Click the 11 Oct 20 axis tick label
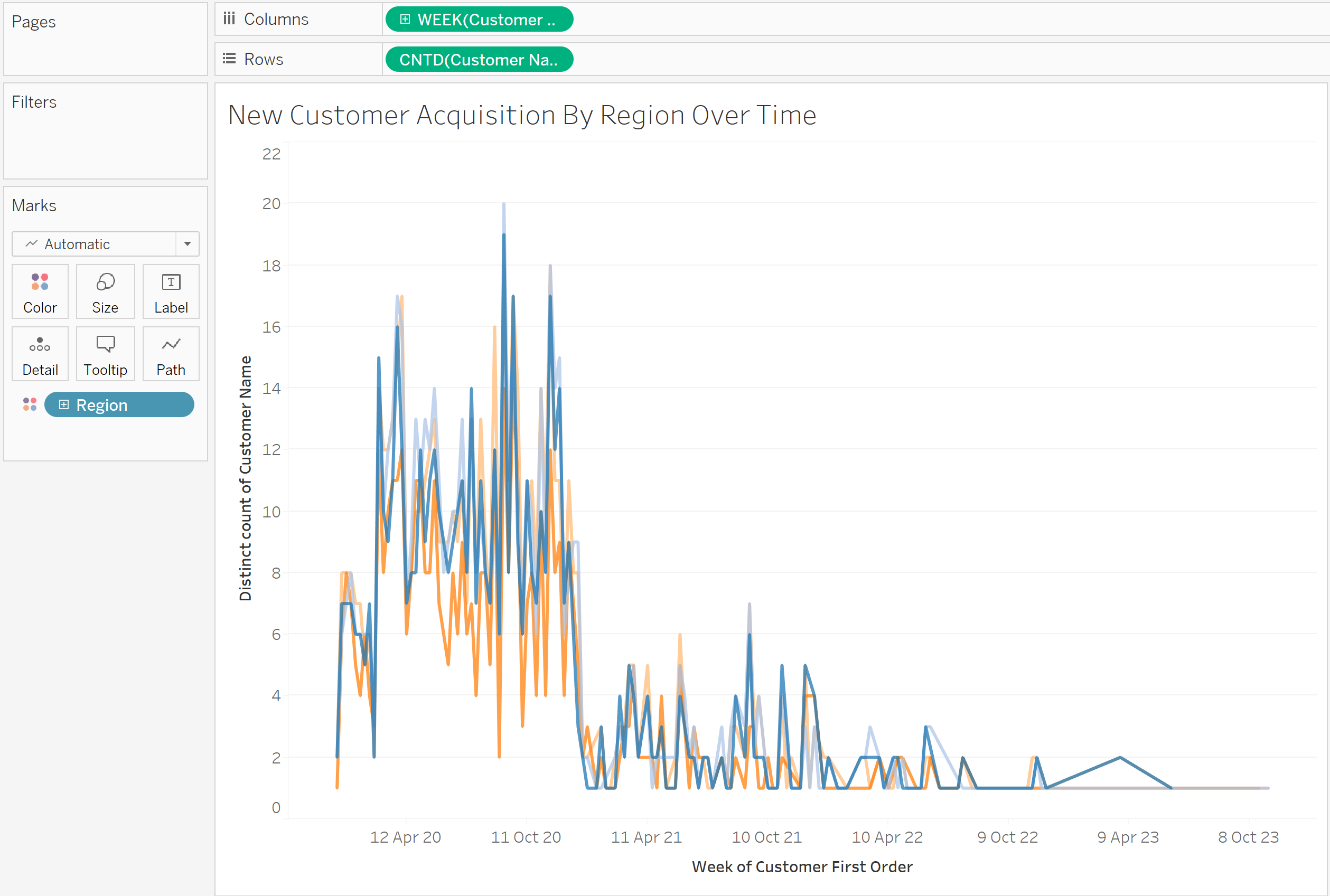Image resolution: width=1330 pixels, height=896 pixels. 526,836
